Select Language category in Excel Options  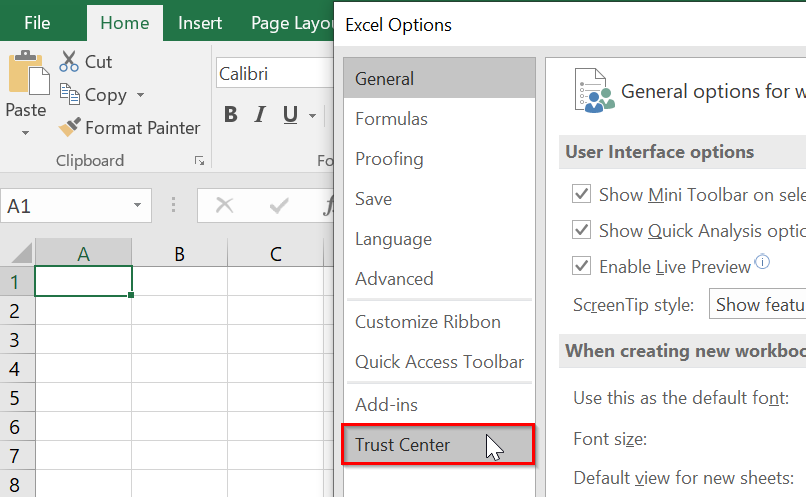click(x=439, y=239)
